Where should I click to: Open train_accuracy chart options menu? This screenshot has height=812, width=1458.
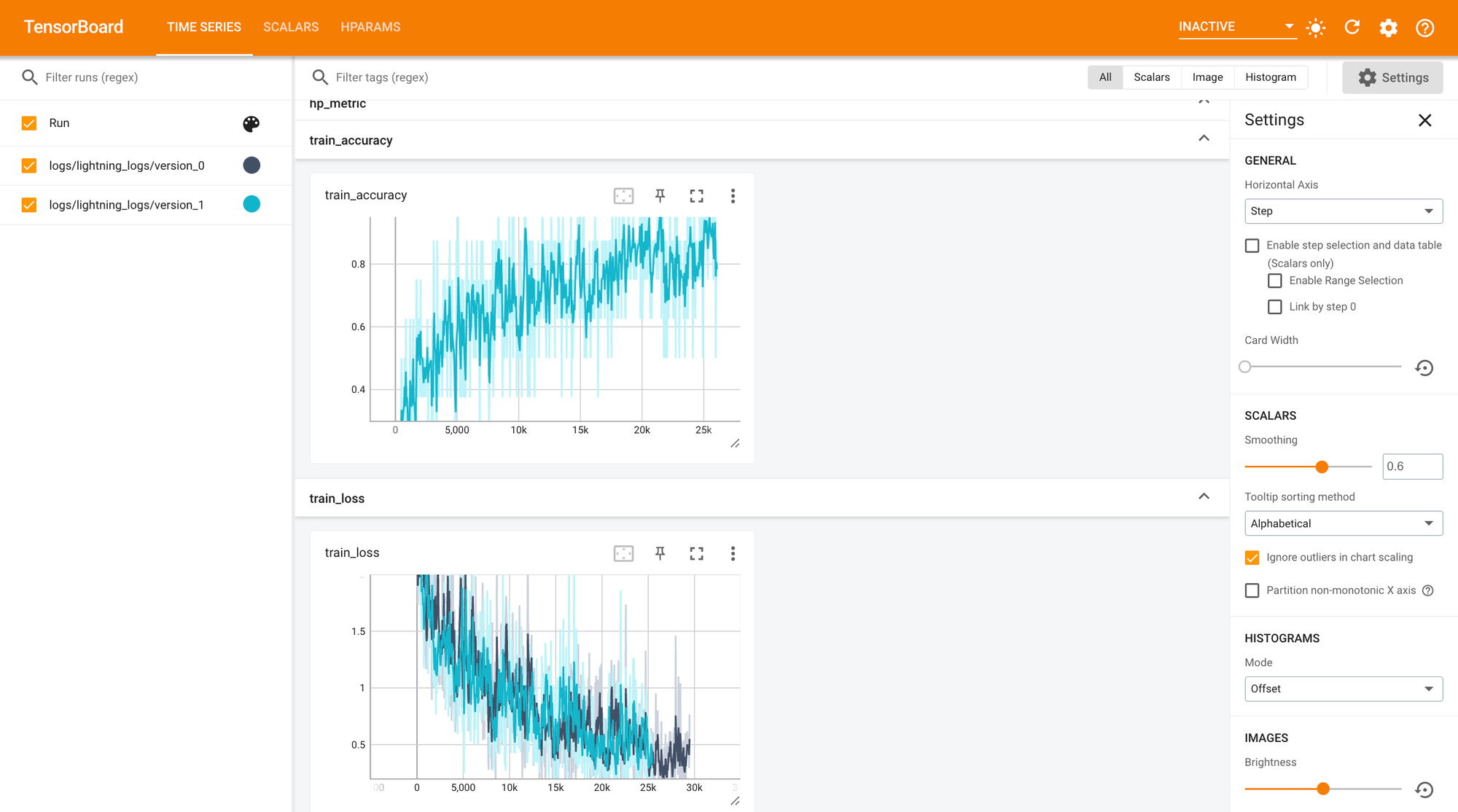733,195
